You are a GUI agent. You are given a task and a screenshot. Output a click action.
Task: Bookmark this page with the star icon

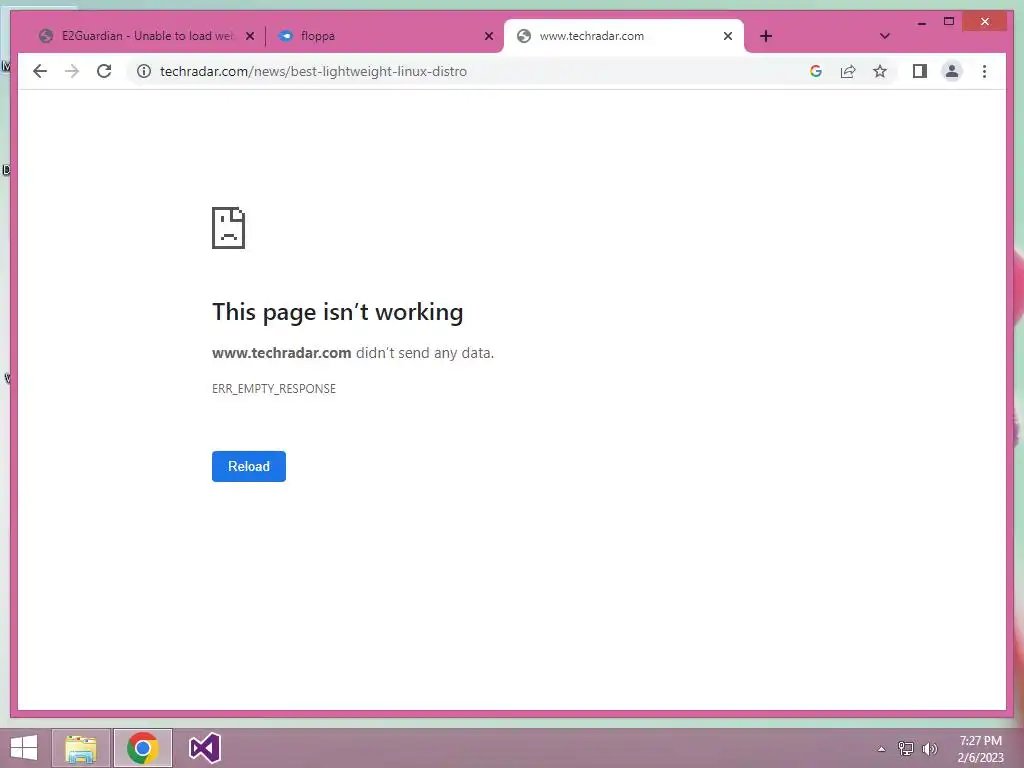coord(880,71)
